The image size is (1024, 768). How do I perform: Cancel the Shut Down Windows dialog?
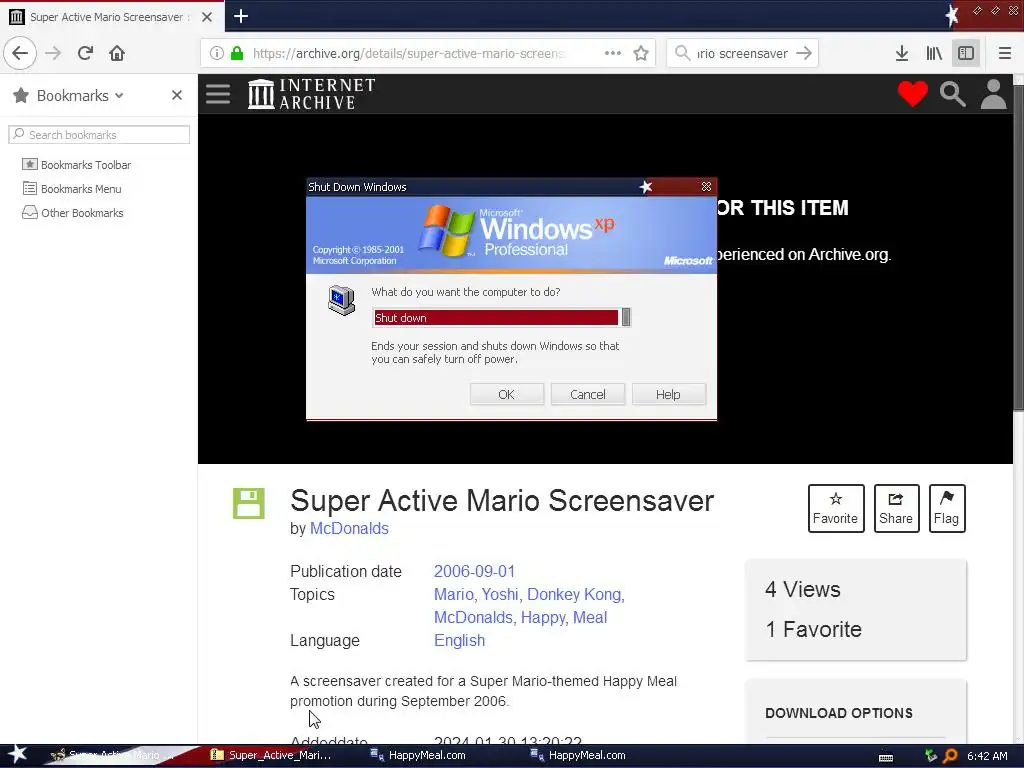tap(588, 394)
